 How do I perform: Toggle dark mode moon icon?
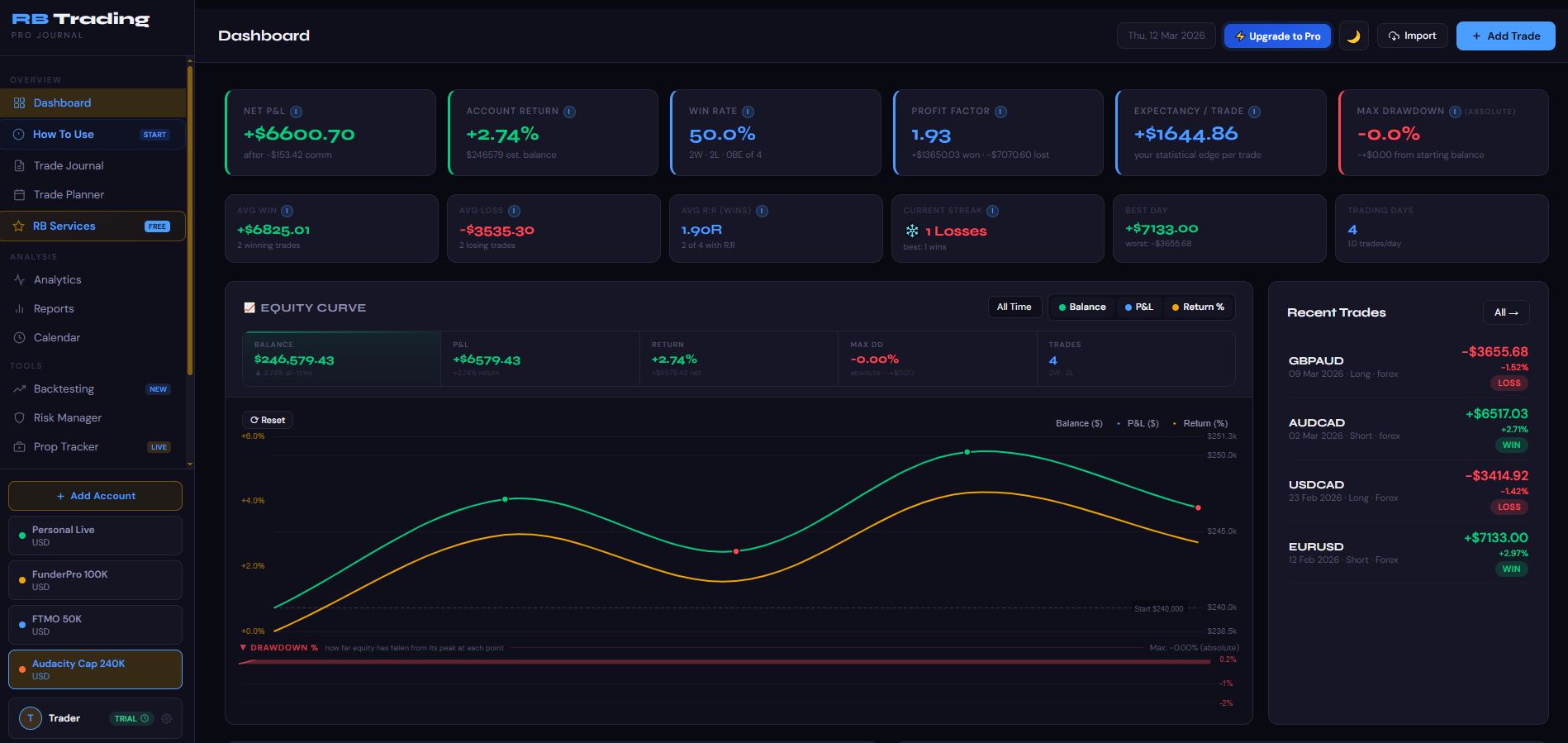[x=1353, y=36]
